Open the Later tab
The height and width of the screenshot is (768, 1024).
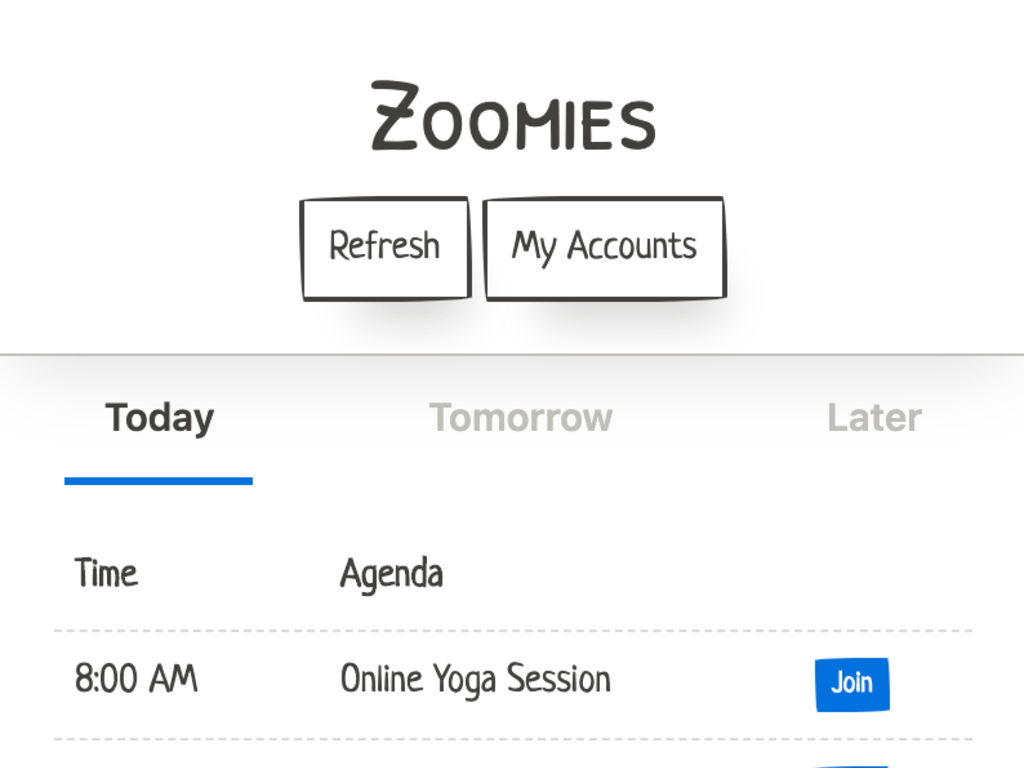(x=874, y=418)
